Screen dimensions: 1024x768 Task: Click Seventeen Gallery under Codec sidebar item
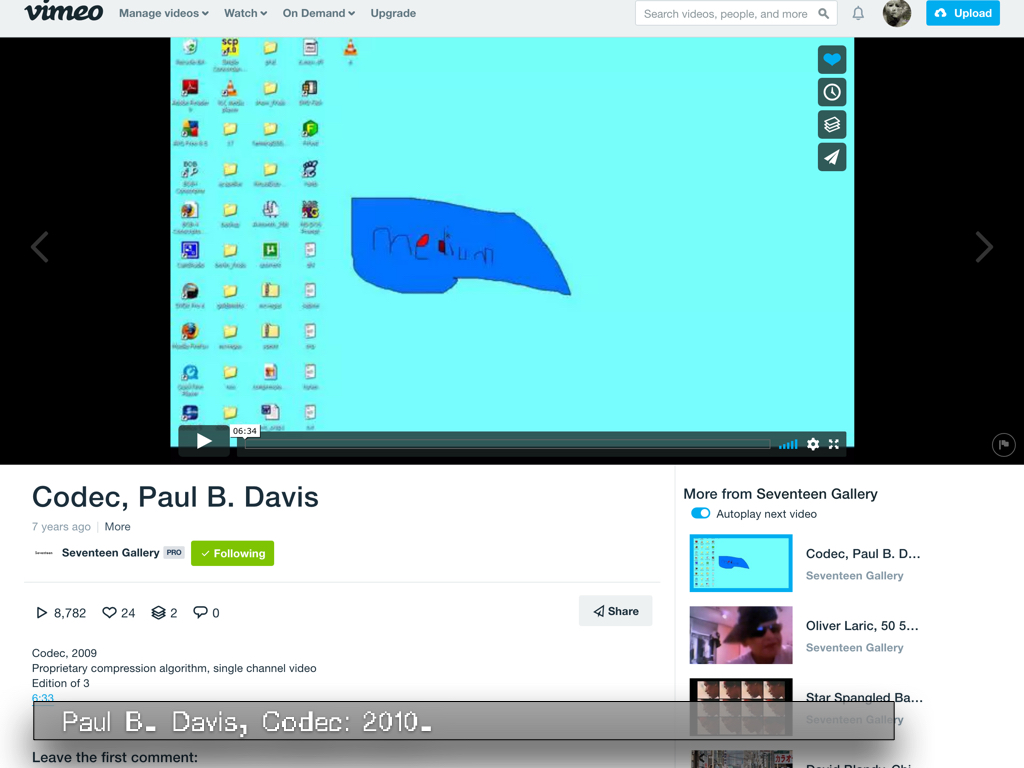coord(854,575)
